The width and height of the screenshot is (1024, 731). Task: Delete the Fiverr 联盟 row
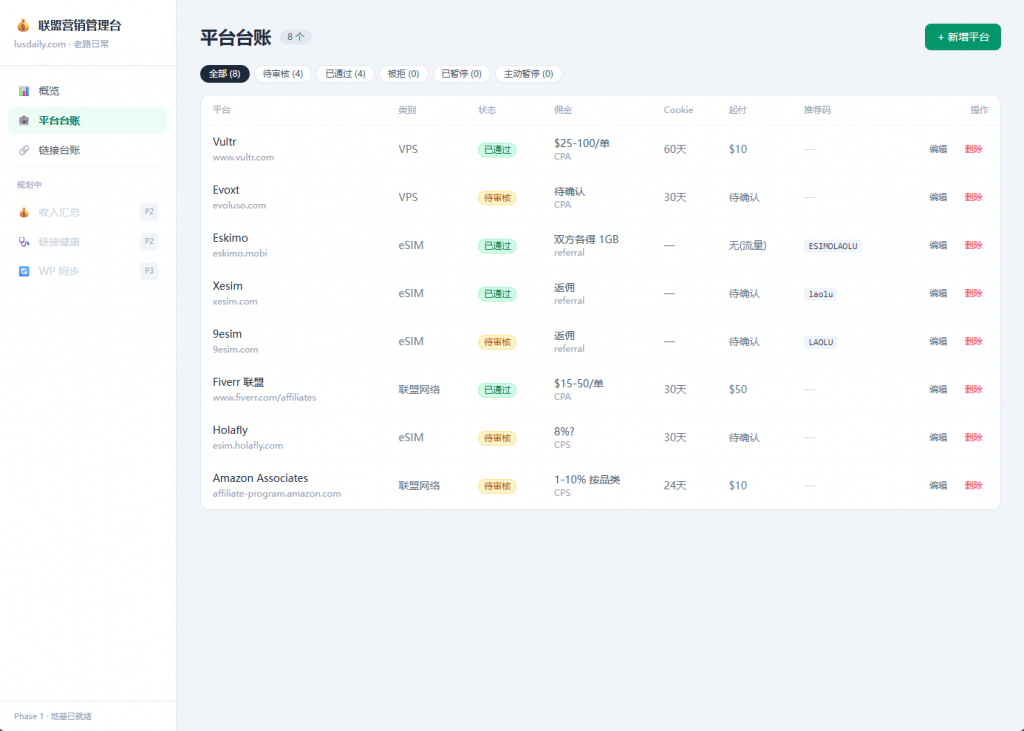tap(973, 389)
